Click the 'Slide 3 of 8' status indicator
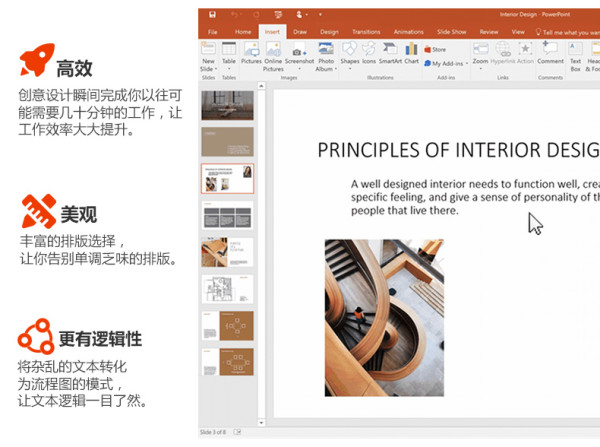This screenshot has width=600, height=447. (x=213, y=432)
